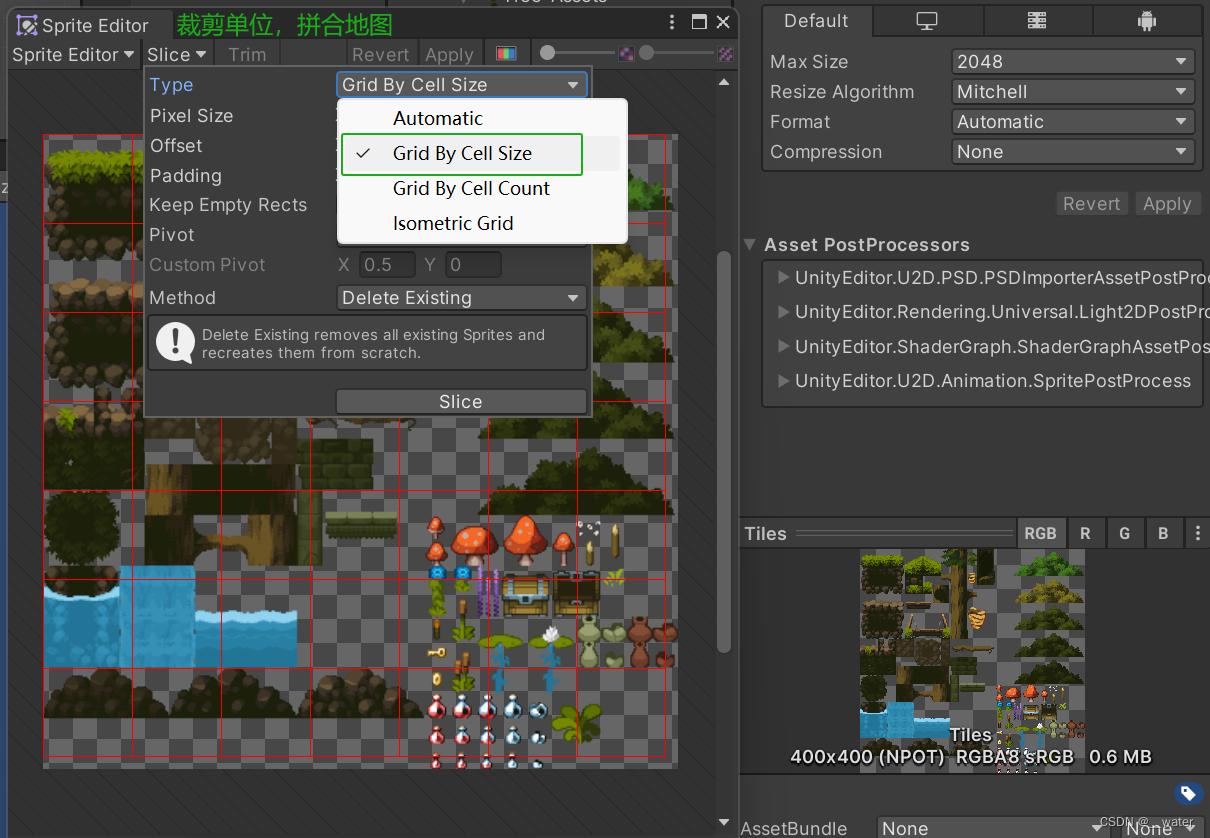The image size is (1210, 838).
Task: Click the Custom Pivot X field
Action: [388, 265]
